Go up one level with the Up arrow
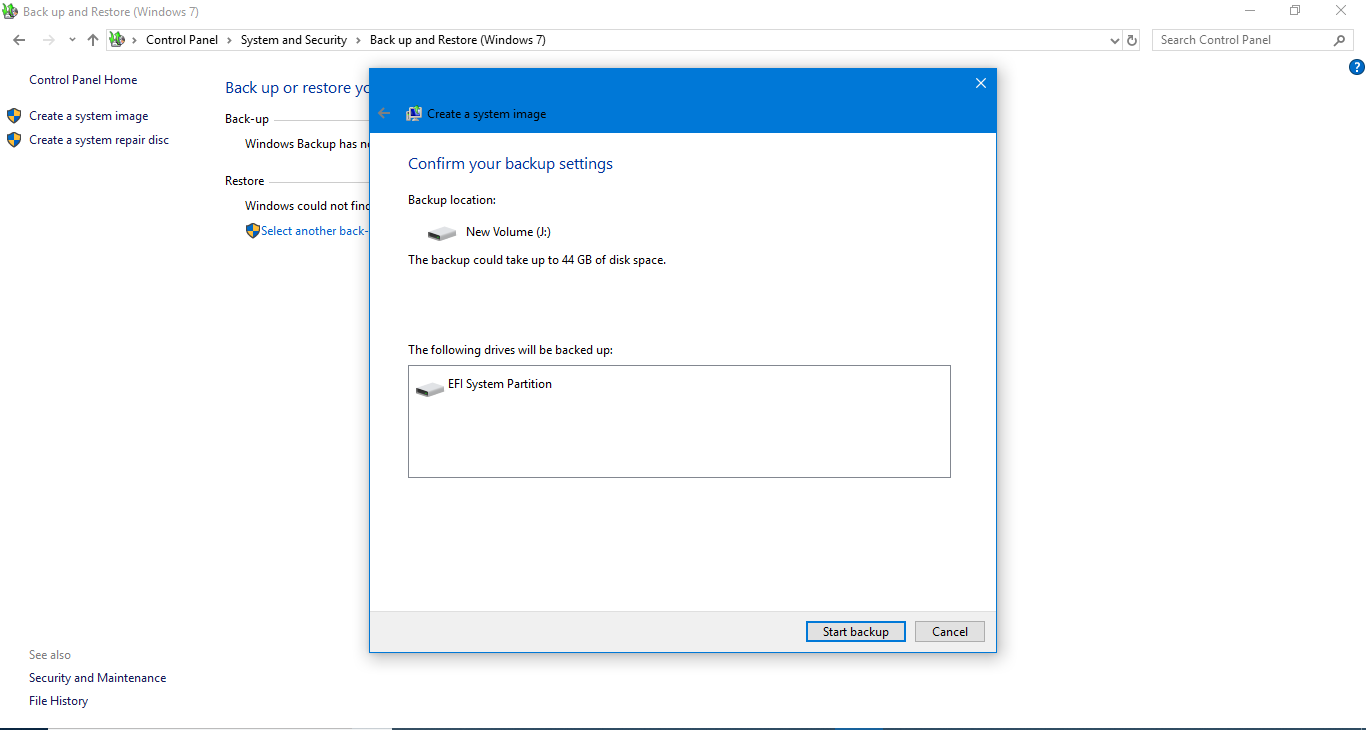 click(93, 40)
